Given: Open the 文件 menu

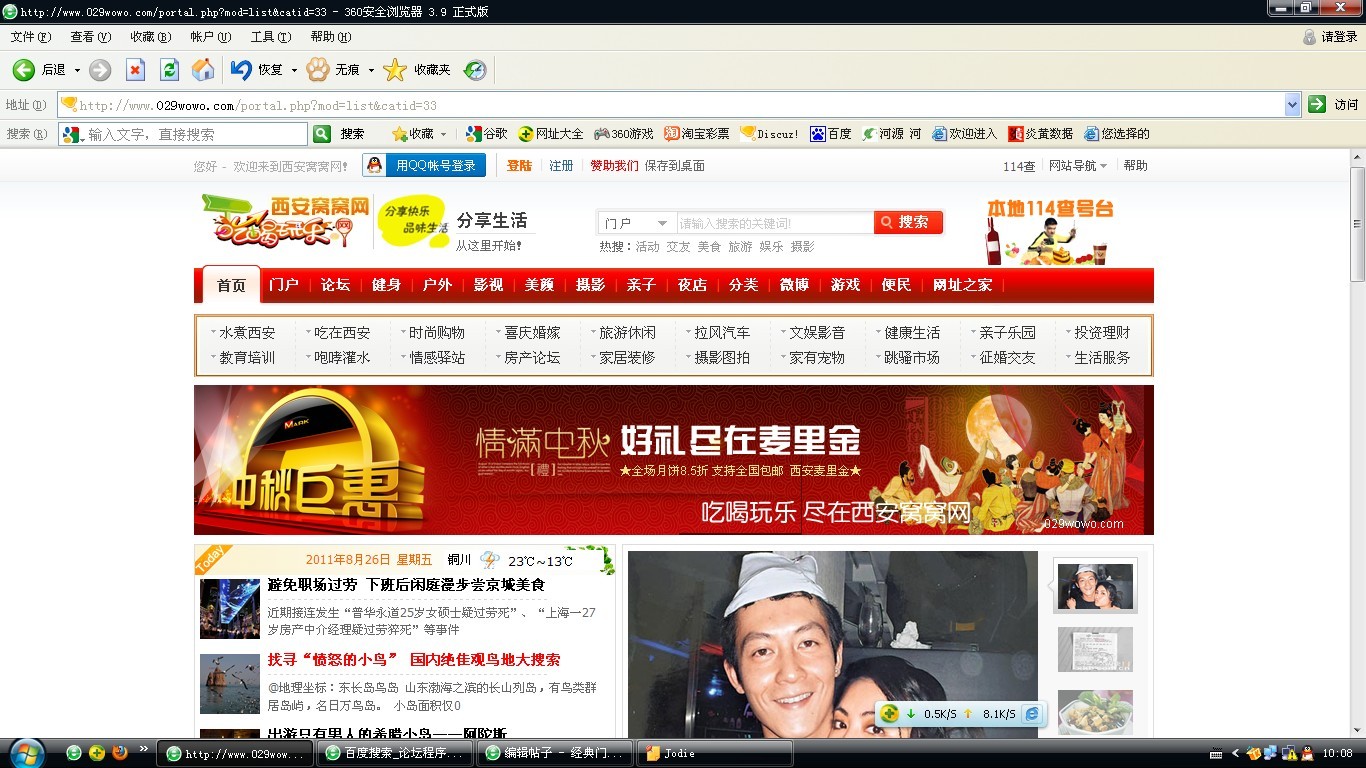Looking at the screenshot, I should (30, 37).
